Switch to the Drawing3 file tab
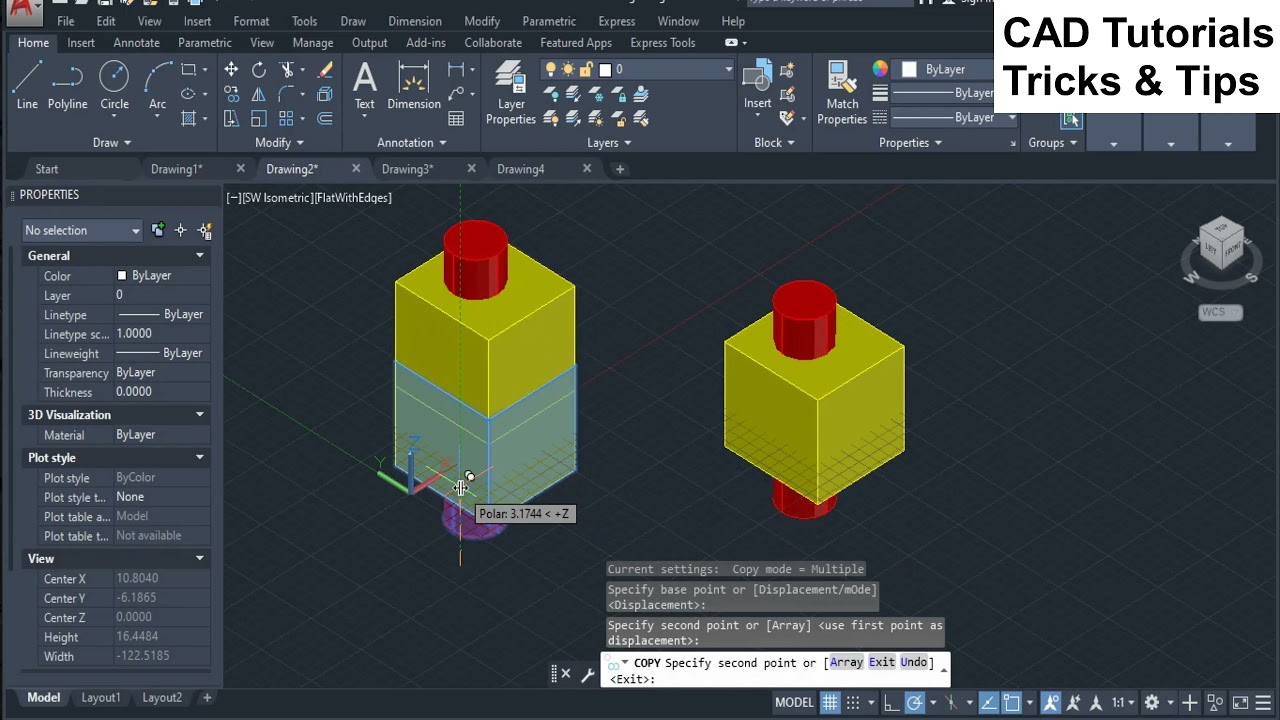The image size is (1280, 720). tap(407, 169)
